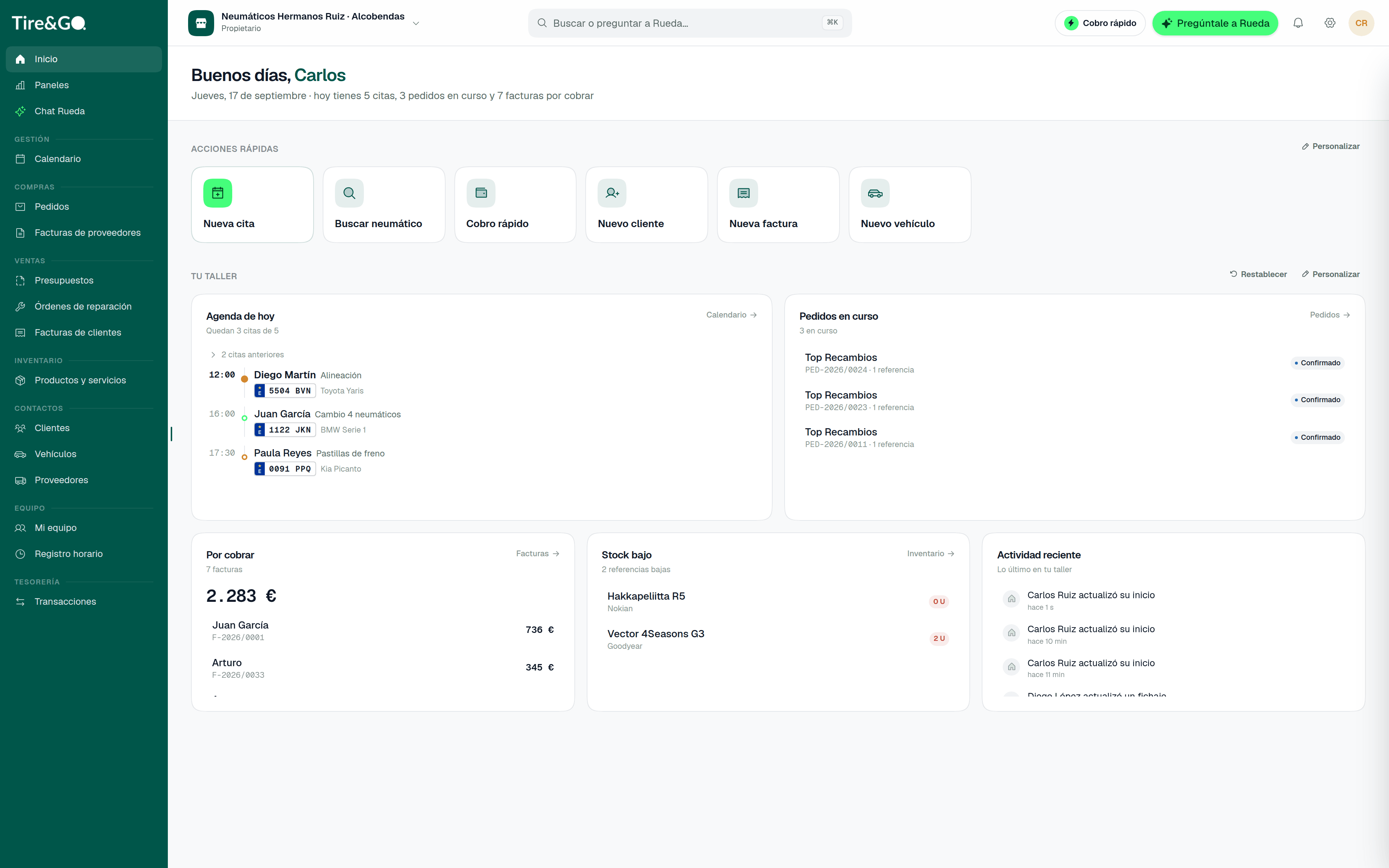Screen dimensions: 1389x868
Task: Open Paneles from the sidebar
Action: pyautogui.click(x=84, y=85)
